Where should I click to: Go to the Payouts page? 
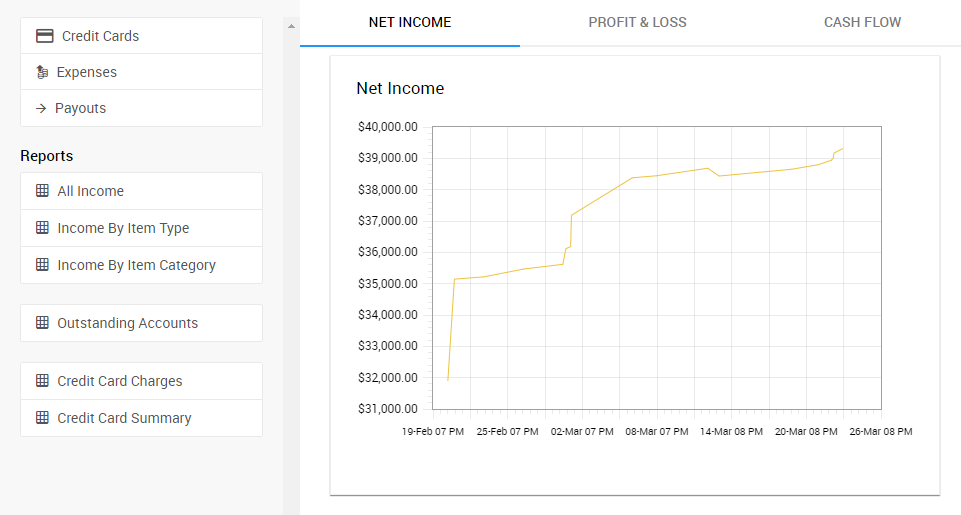coord(80,108)
